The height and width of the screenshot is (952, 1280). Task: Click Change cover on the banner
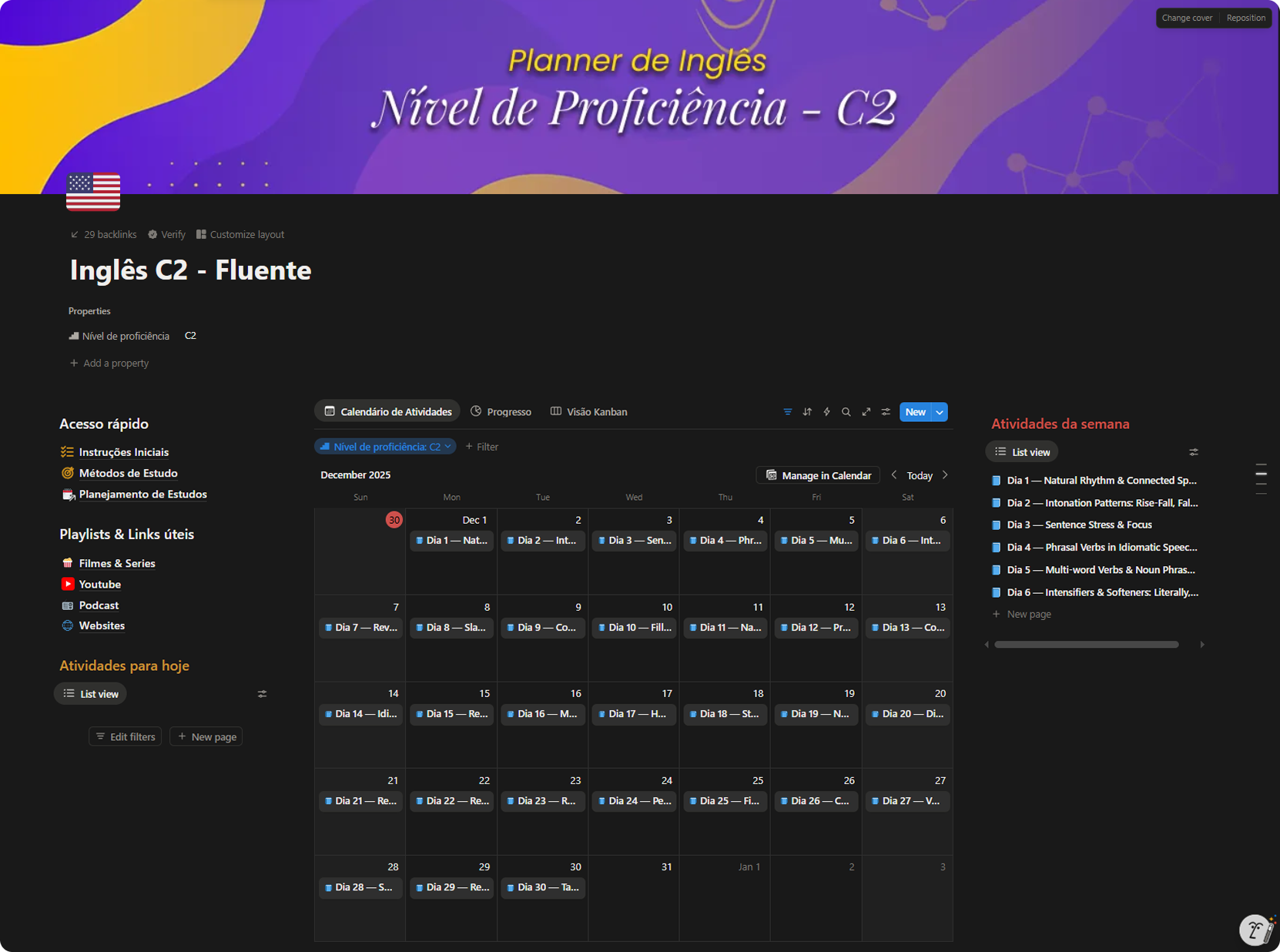[x=1186, y=18]
